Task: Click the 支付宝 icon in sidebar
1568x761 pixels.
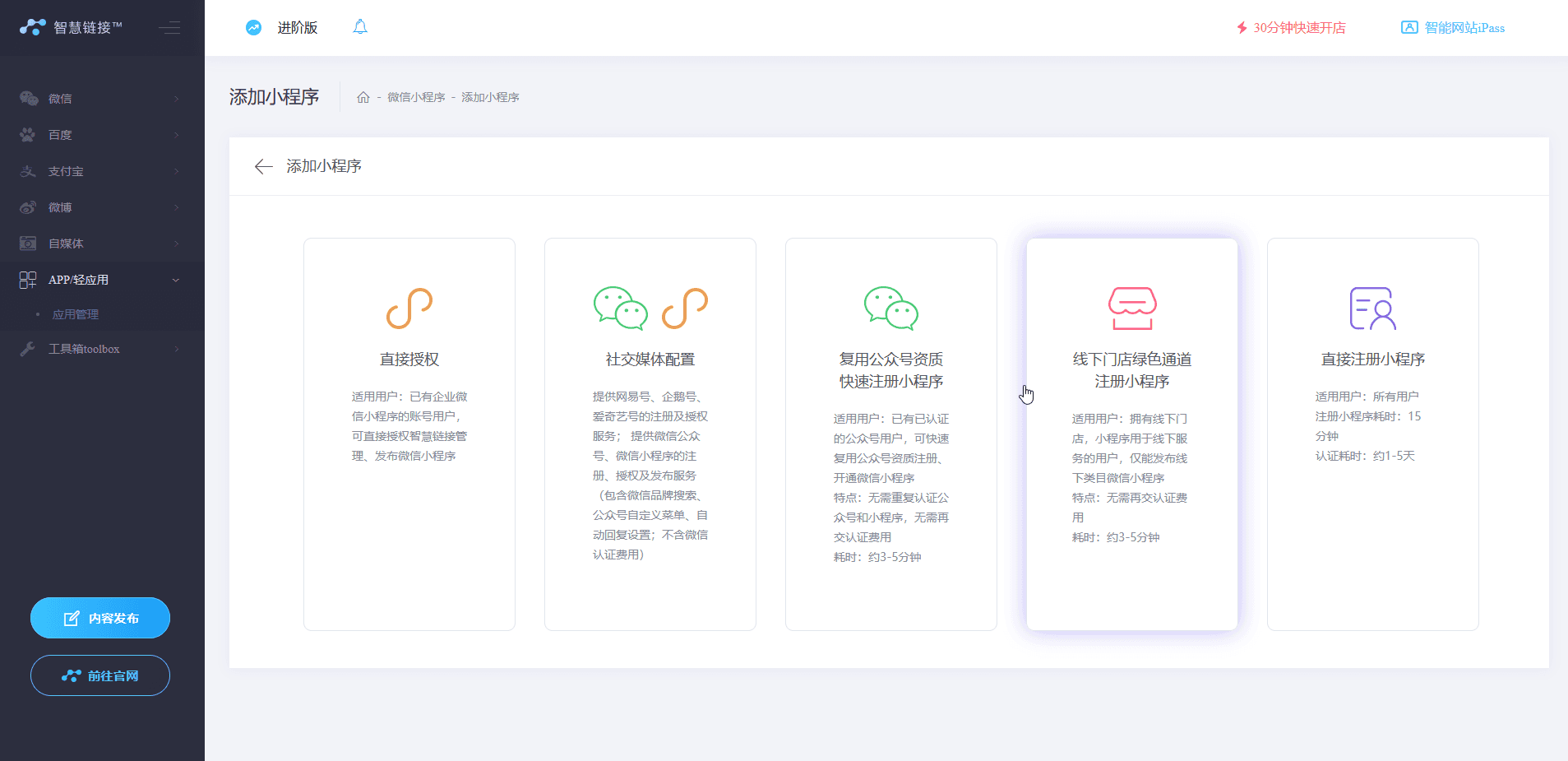Action: point(28,171)
